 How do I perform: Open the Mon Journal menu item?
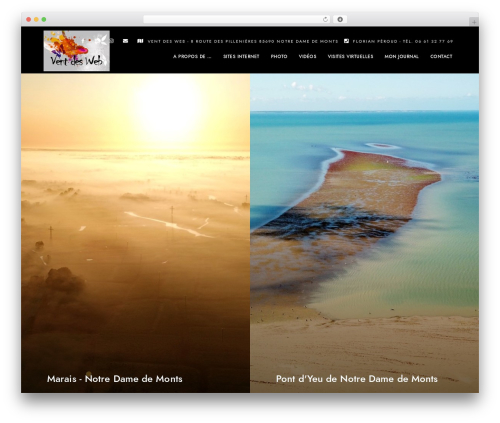(401, 56)
